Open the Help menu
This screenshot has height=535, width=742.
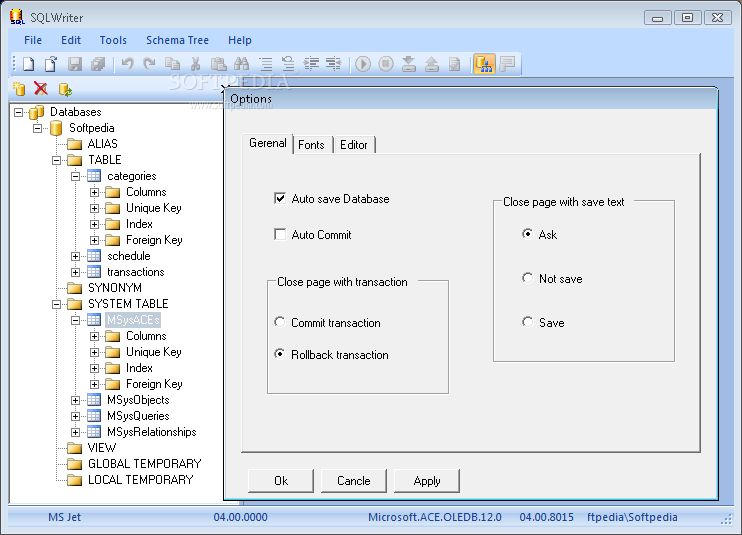tap(240, 40)
